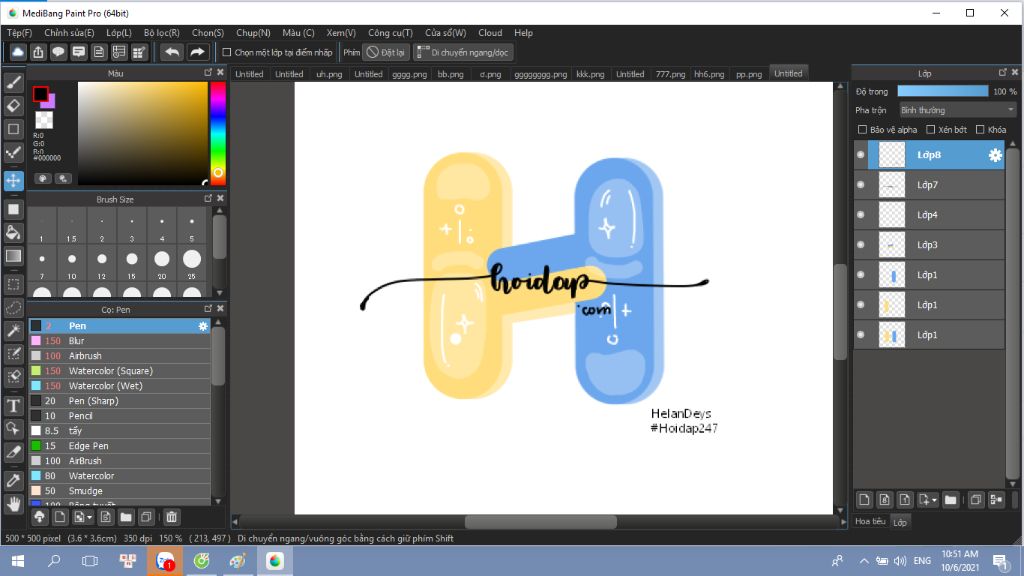The height and width of the screenshot is (576, 1024).
Task: Click the foreground black color swatch
Action: click(40, 95)
